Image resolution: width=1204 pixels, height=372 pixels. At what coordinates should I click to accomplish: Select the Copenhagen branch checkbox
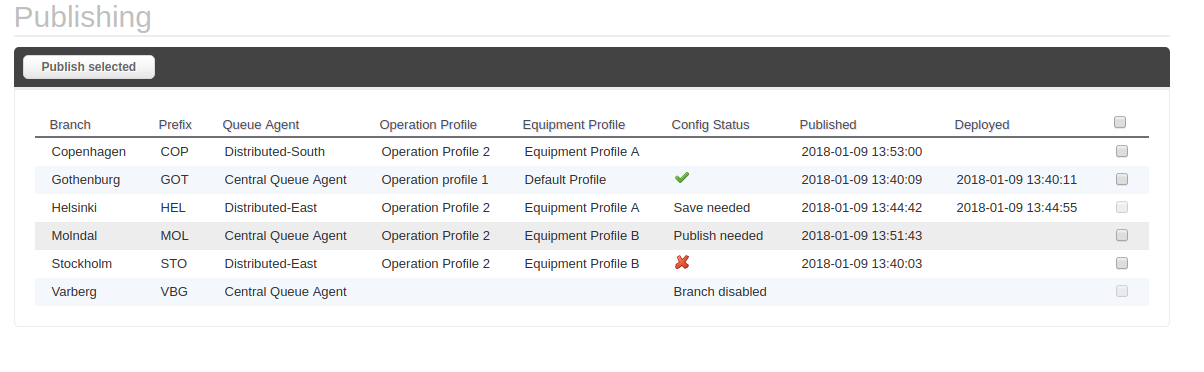1122,151
